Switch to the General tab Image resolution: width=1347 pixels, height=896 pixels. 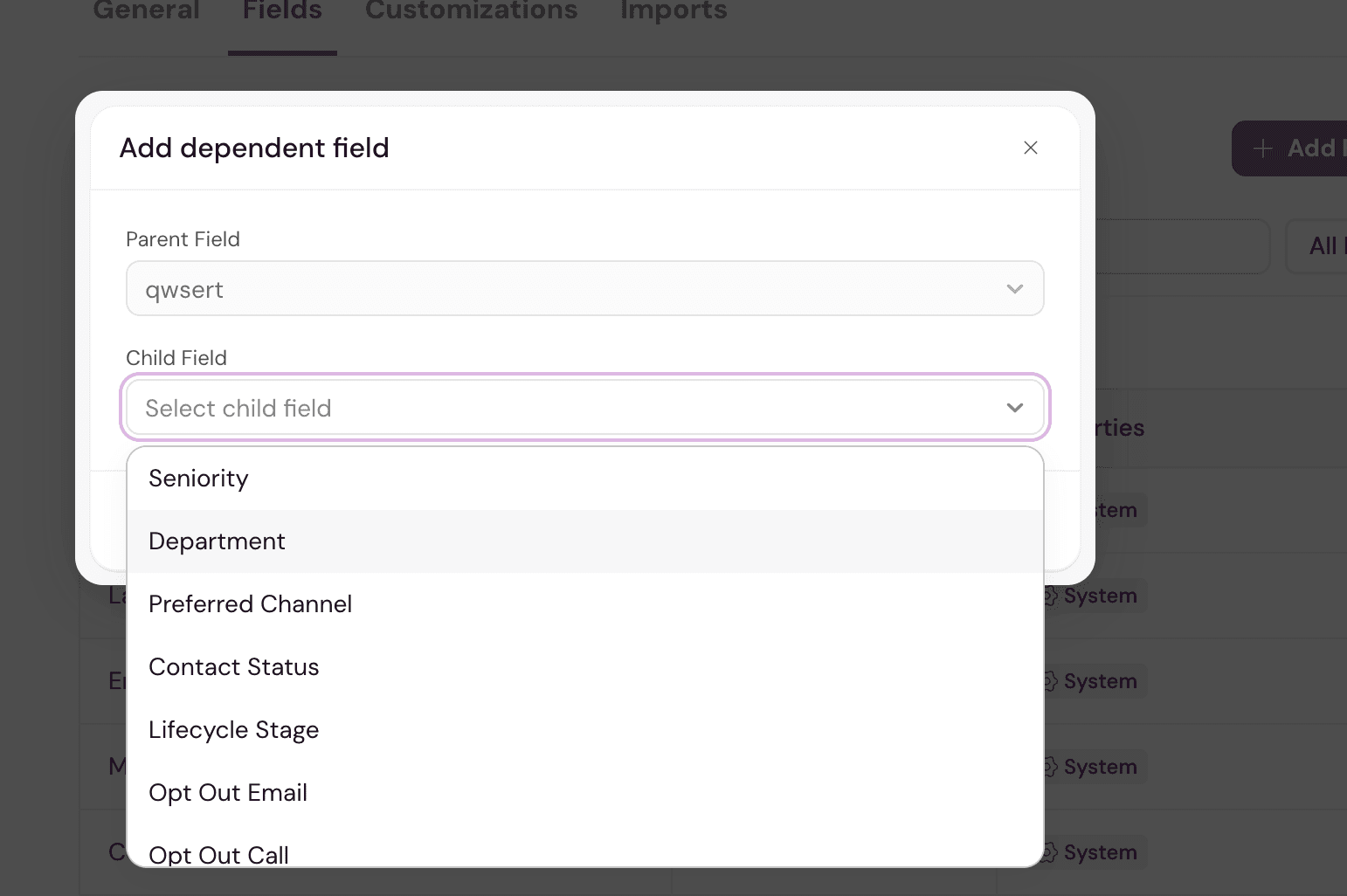point(146,11)
